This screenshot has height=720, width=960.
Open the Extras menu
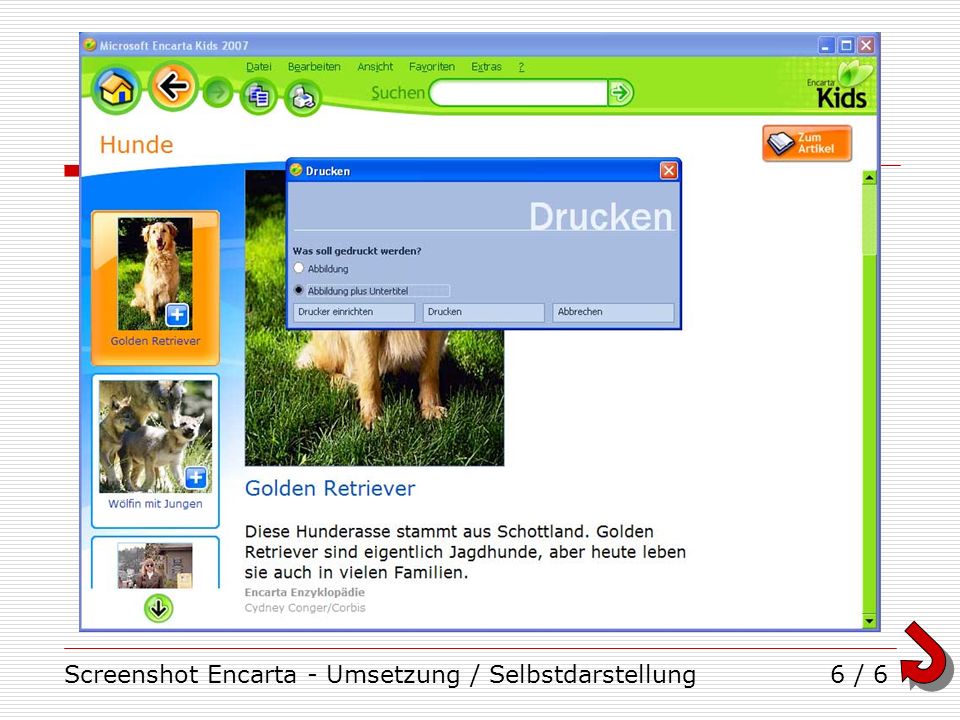tap(486, 67)
